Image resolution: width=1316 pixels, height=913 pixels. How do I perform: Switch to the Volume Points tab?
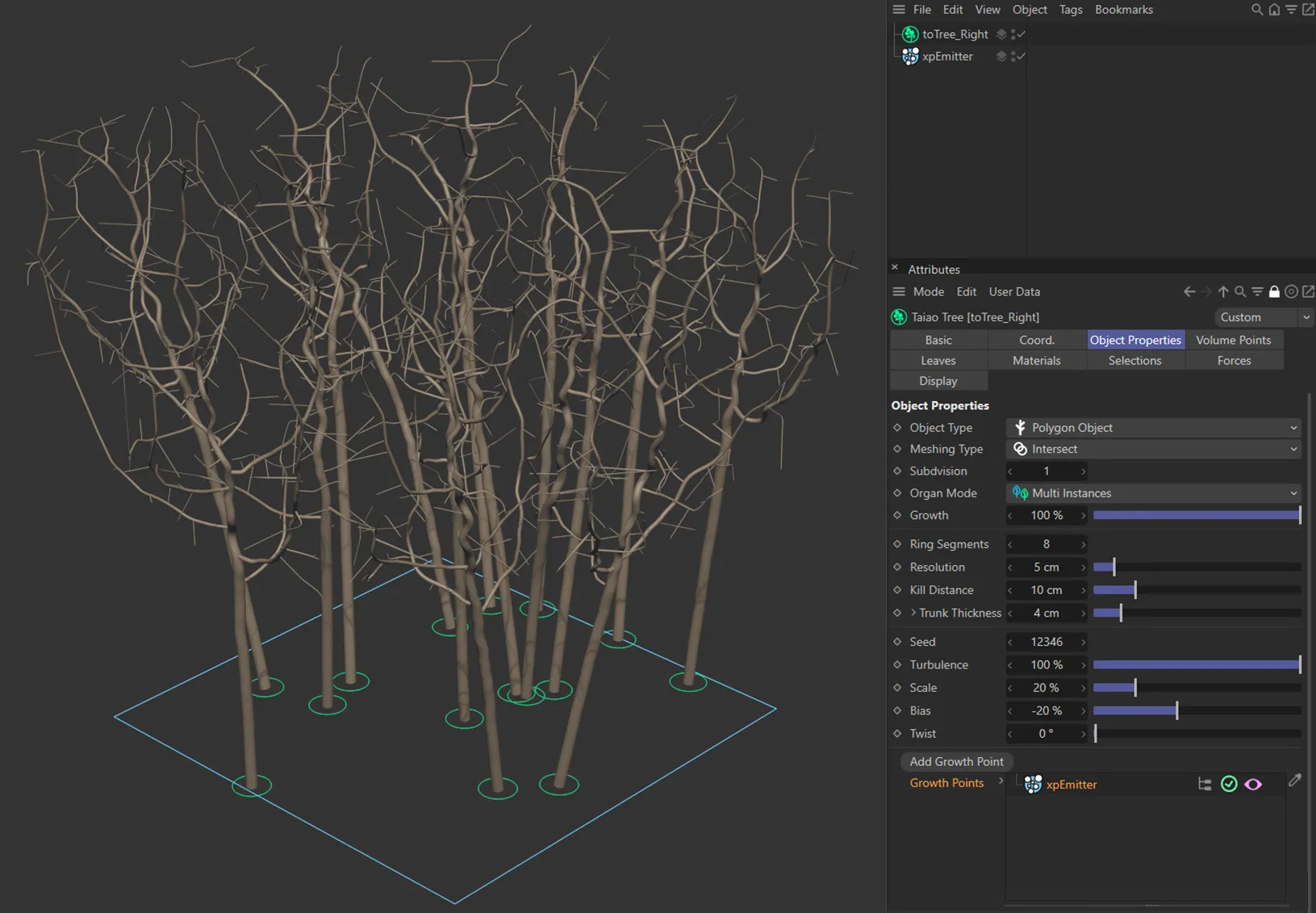pyautogui.click(x=1234, y=339)
